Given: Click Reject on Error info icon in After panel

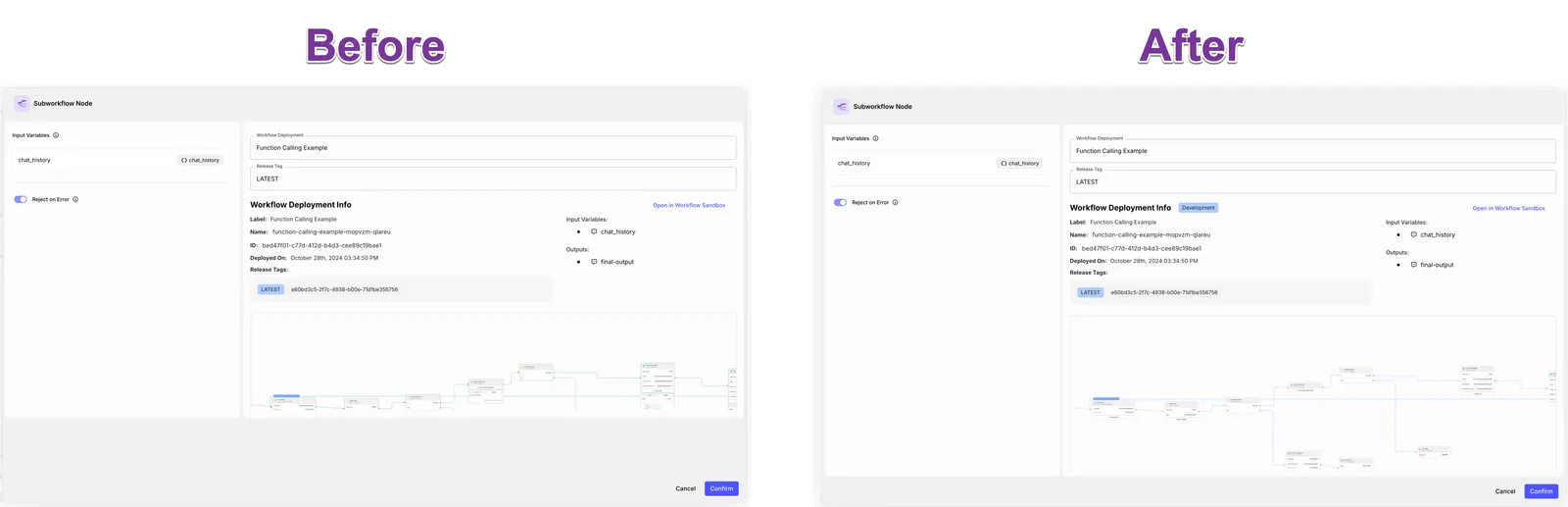Looking at the screenshot, I should tap(895, 202).
